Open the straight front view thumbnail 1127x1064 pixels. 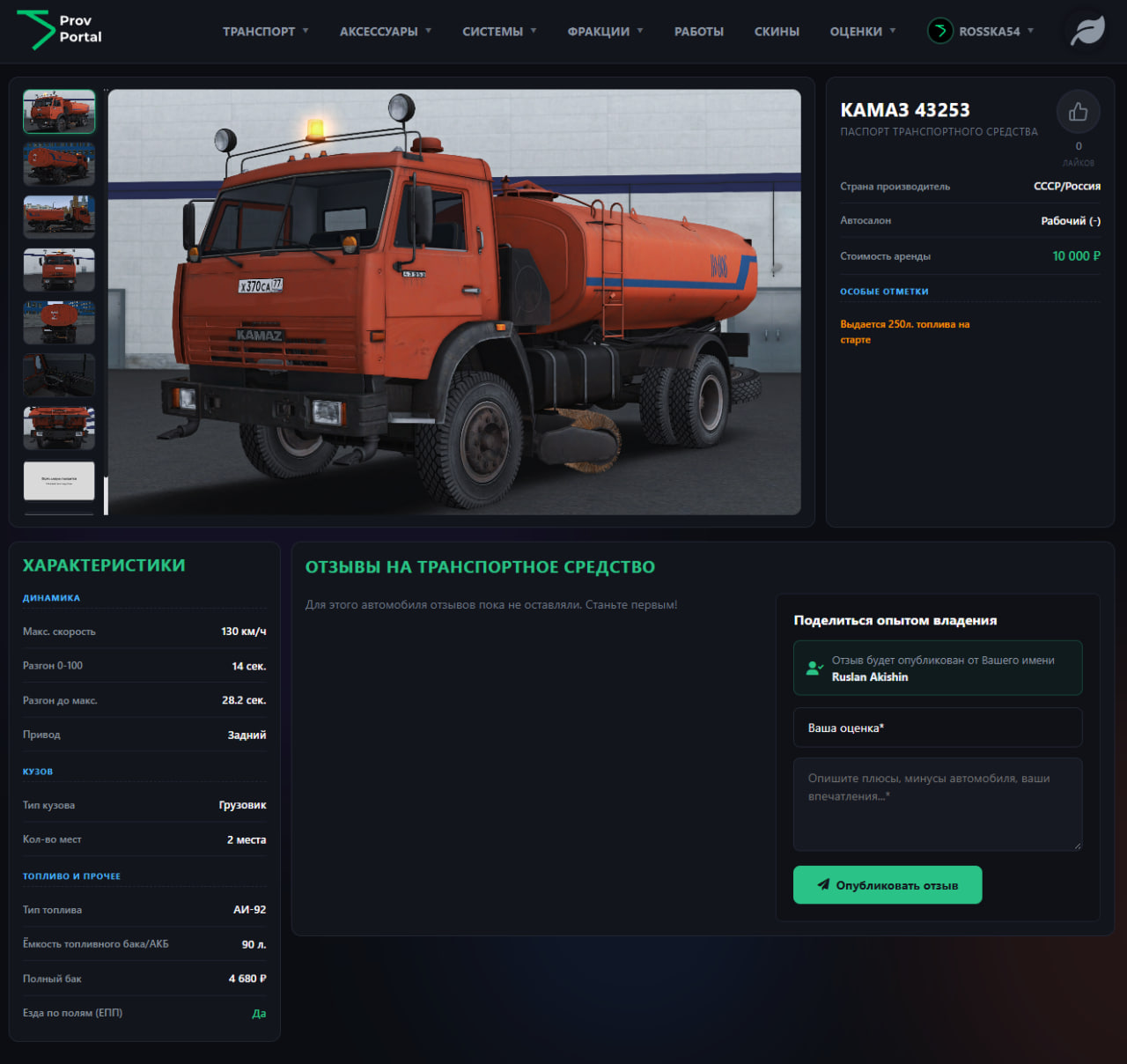(59, 270)
